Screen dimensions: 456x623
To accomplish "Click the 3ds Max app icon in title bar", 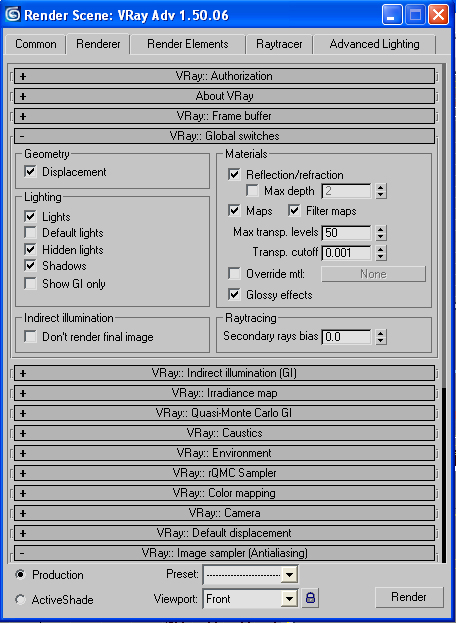I will pyautogui.click(x=12, y=15).
